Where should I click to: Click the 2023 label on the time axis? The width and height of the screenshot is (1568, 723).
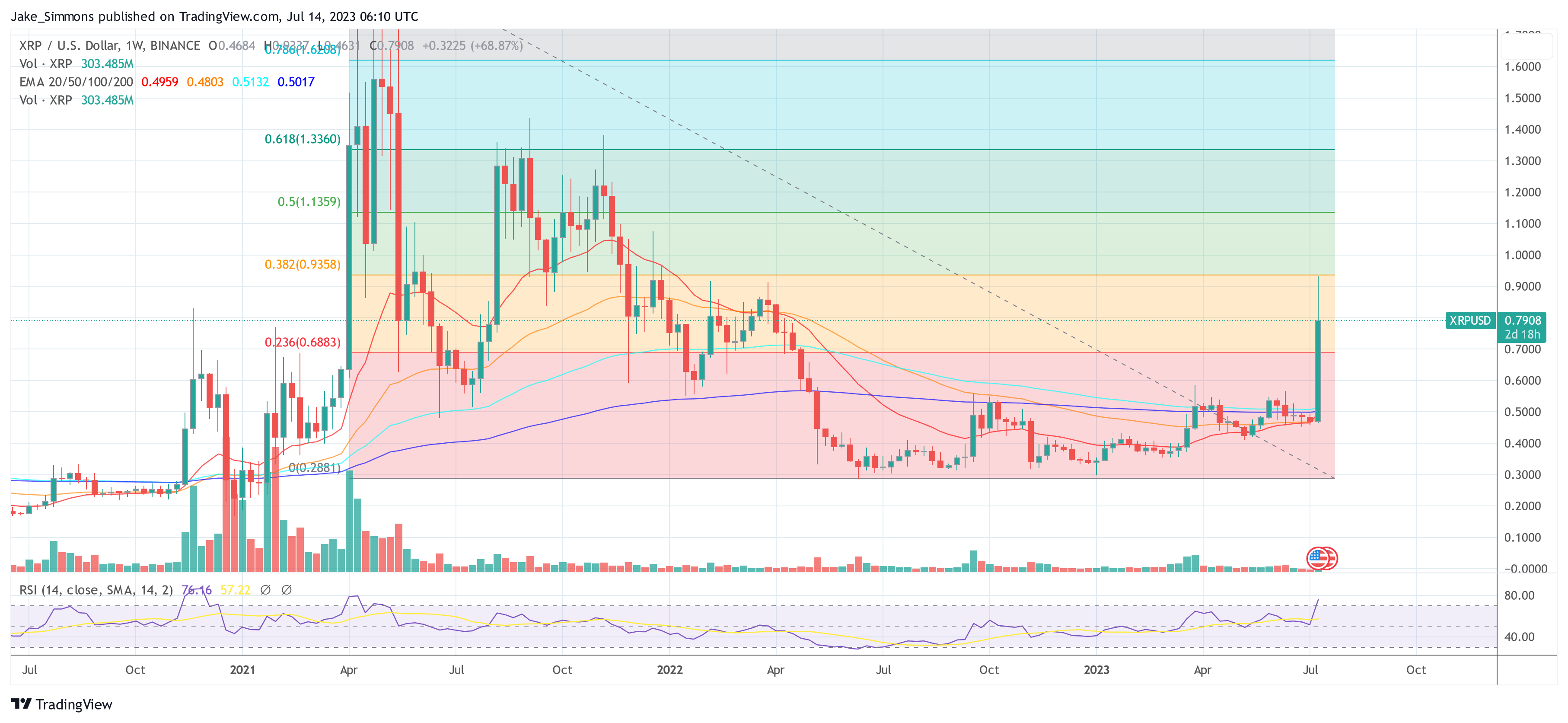coord(1096,670)
